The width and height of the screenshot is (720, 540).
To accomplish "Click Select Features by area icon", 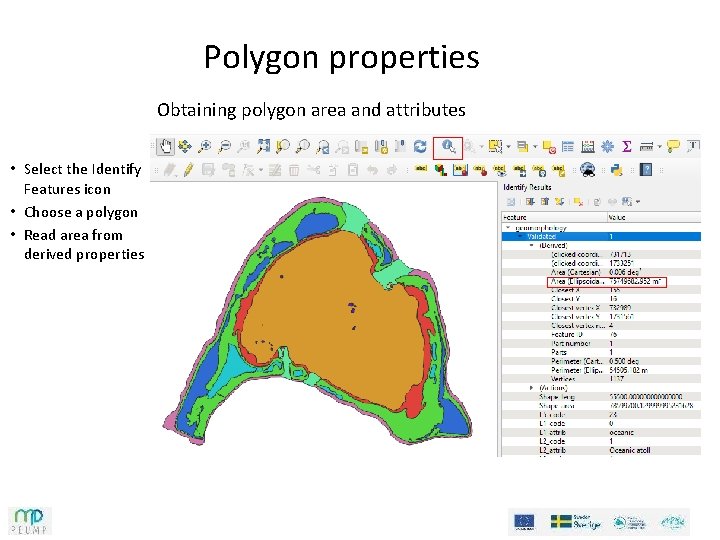I will 495,147.
